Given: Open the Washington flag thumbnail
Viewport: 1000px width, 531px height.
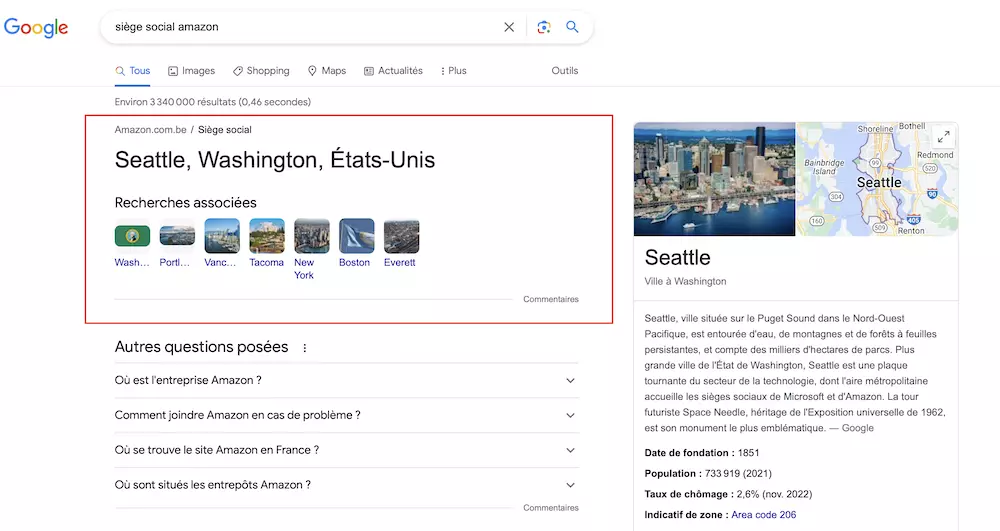Looking at the screenshot, I should (132, 236).
